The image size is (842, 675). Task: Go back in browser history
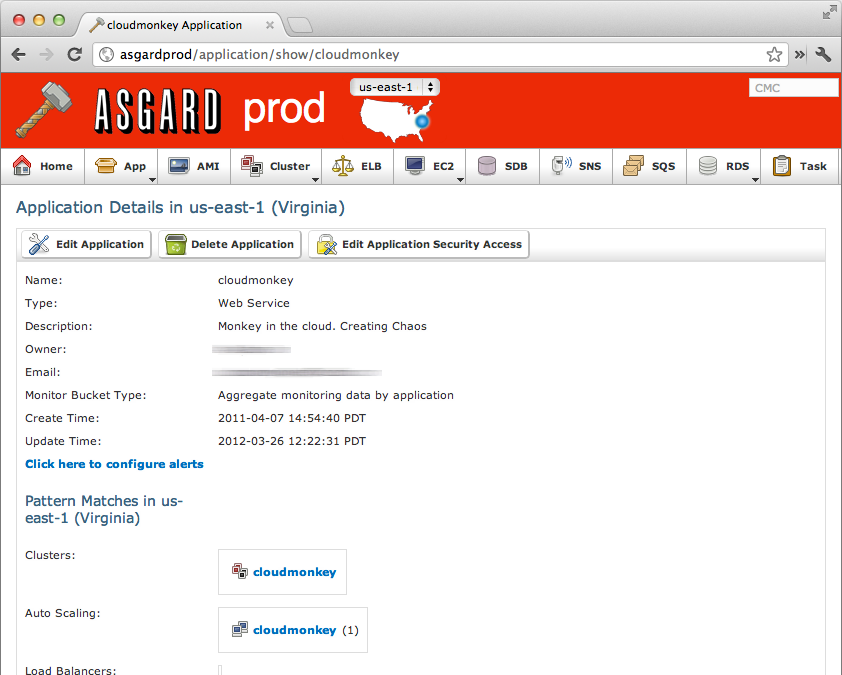coord(19,54)
